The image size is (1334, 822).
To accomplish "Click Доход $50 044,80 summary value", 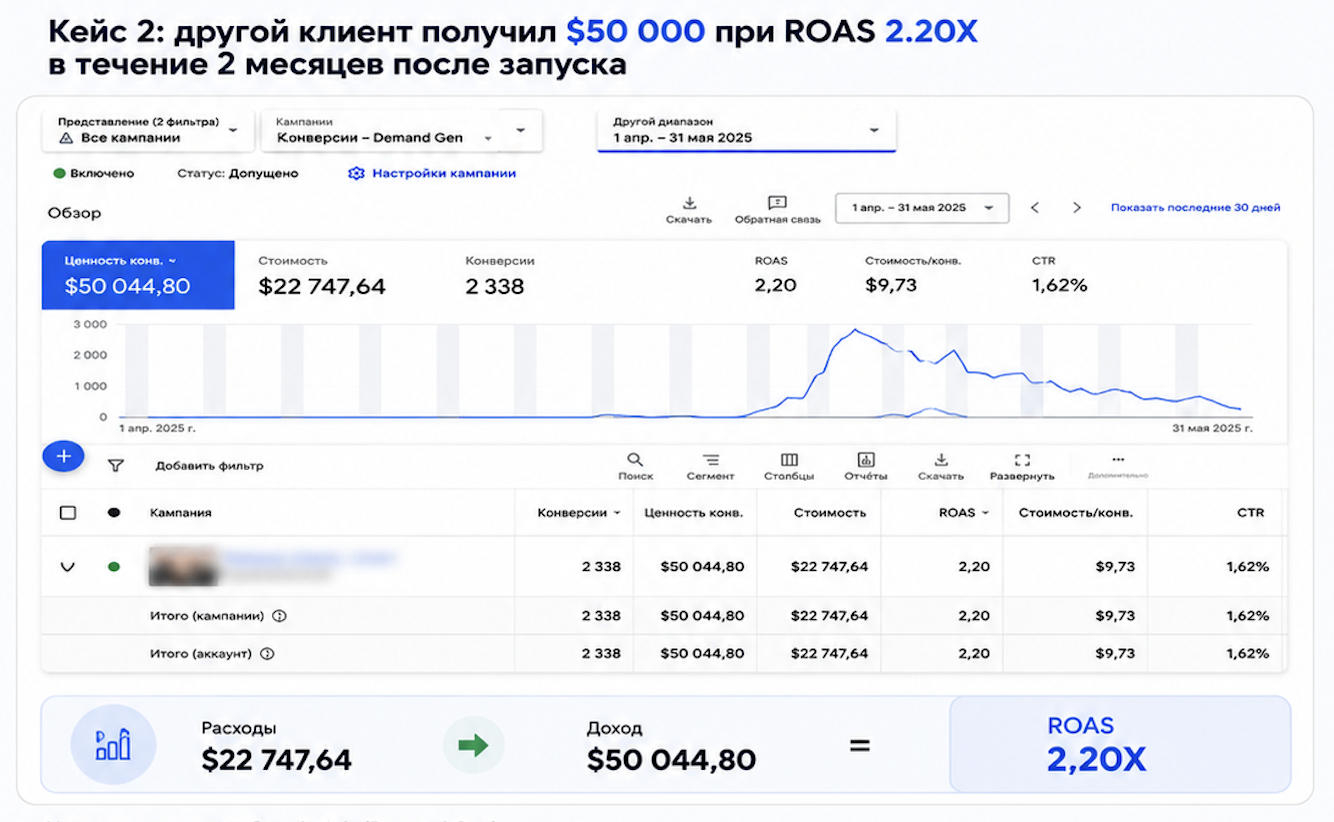I will pyautogui.click(x=671, y=760).
